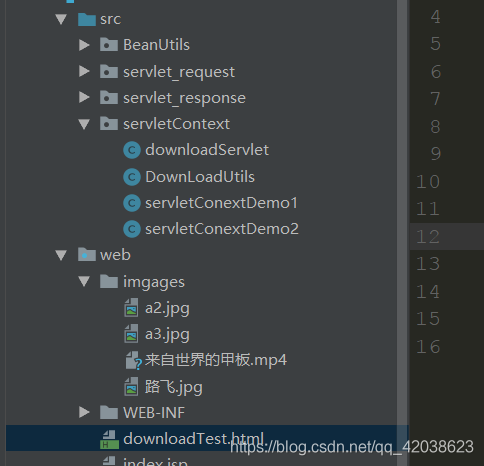Select the 路飞.jpg file
This screenshot has height=466, width=484.
click(x=174, y=387)
